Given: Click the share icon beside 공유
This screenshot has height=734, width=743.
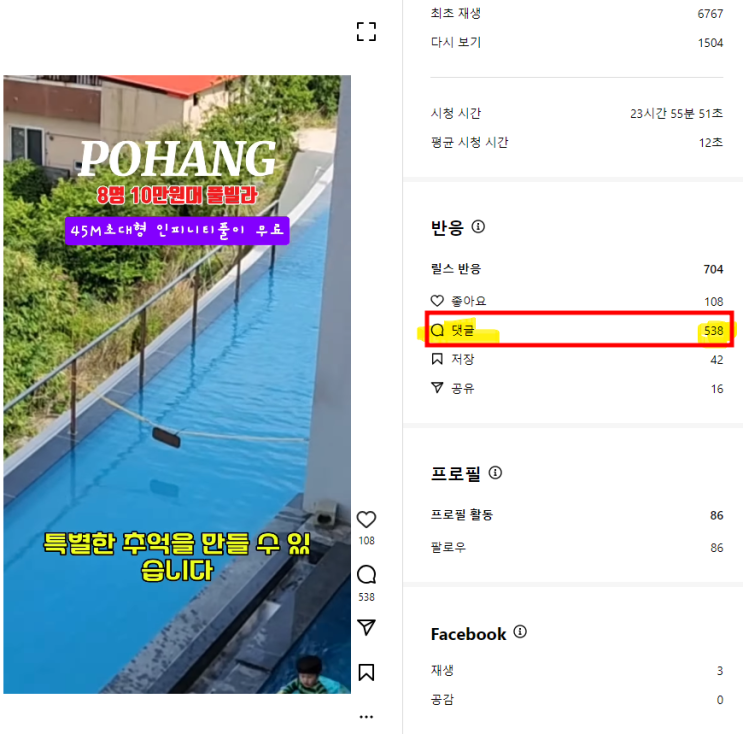Looking at the screenshot, I should 437,388.
